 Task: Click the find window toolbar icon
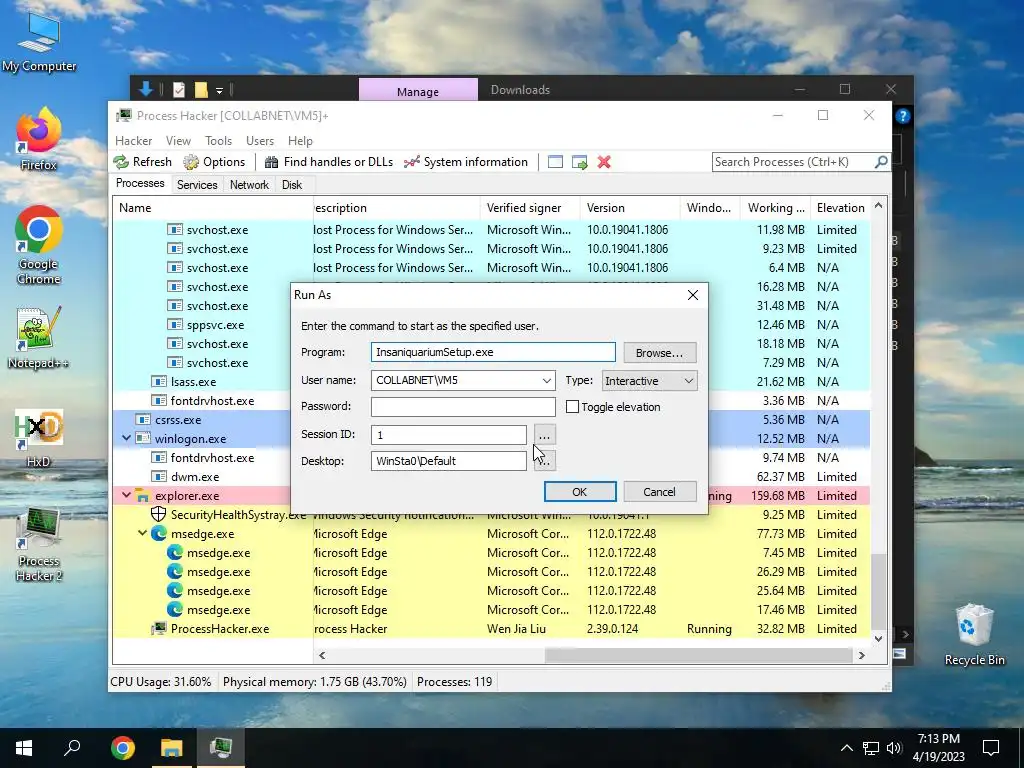tap(555, 162)
